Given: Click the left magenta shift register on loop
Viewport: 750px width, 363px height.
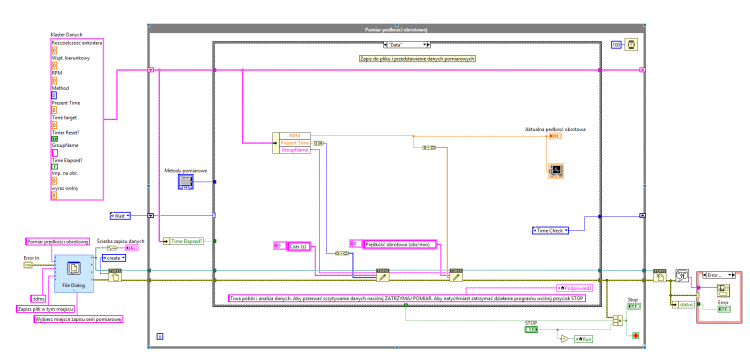Looking at the screenshot, I should point(151,70).
